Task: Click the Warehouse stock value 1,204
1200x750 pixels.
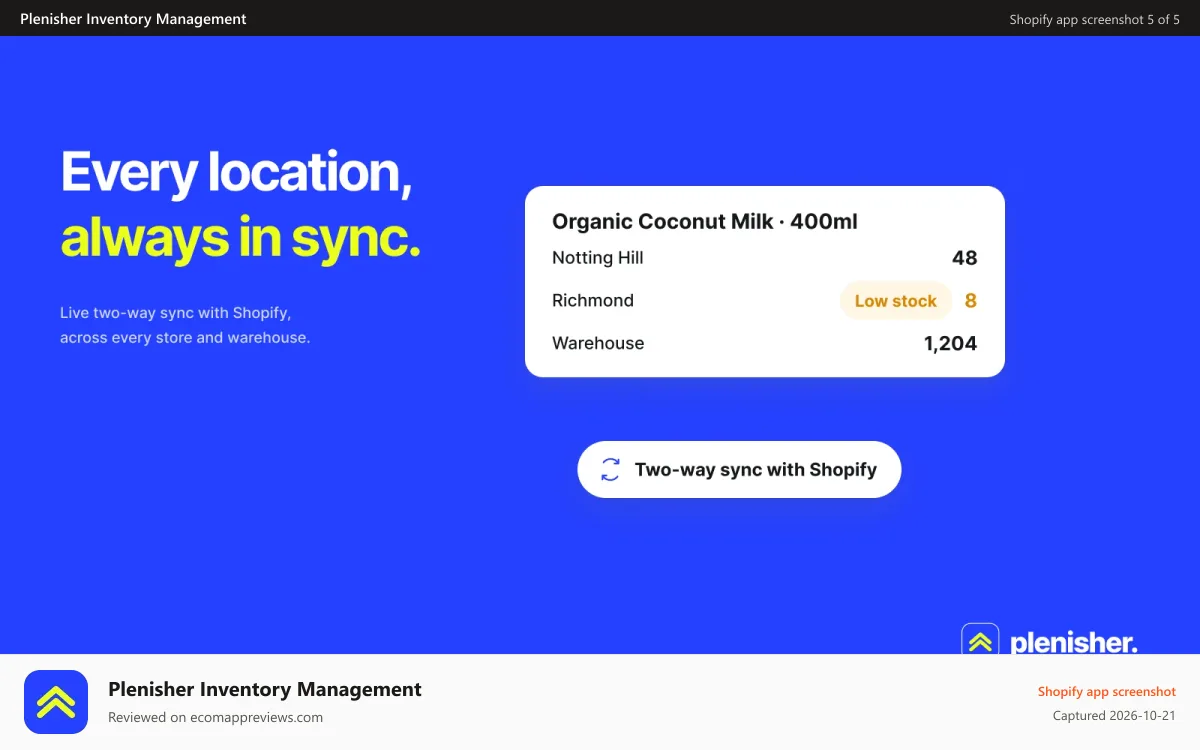Action: (x=950, y=344)
